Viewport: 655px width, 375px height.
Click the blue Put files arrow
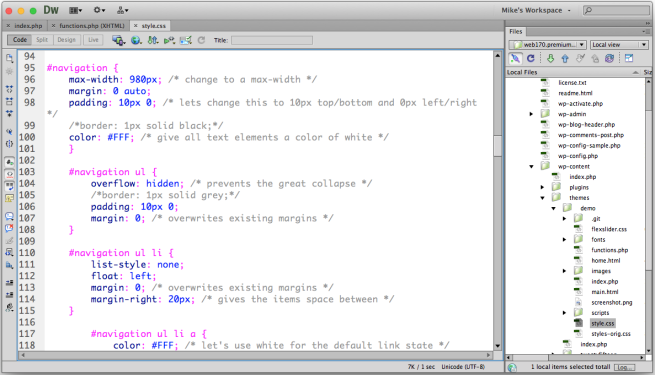565,58
